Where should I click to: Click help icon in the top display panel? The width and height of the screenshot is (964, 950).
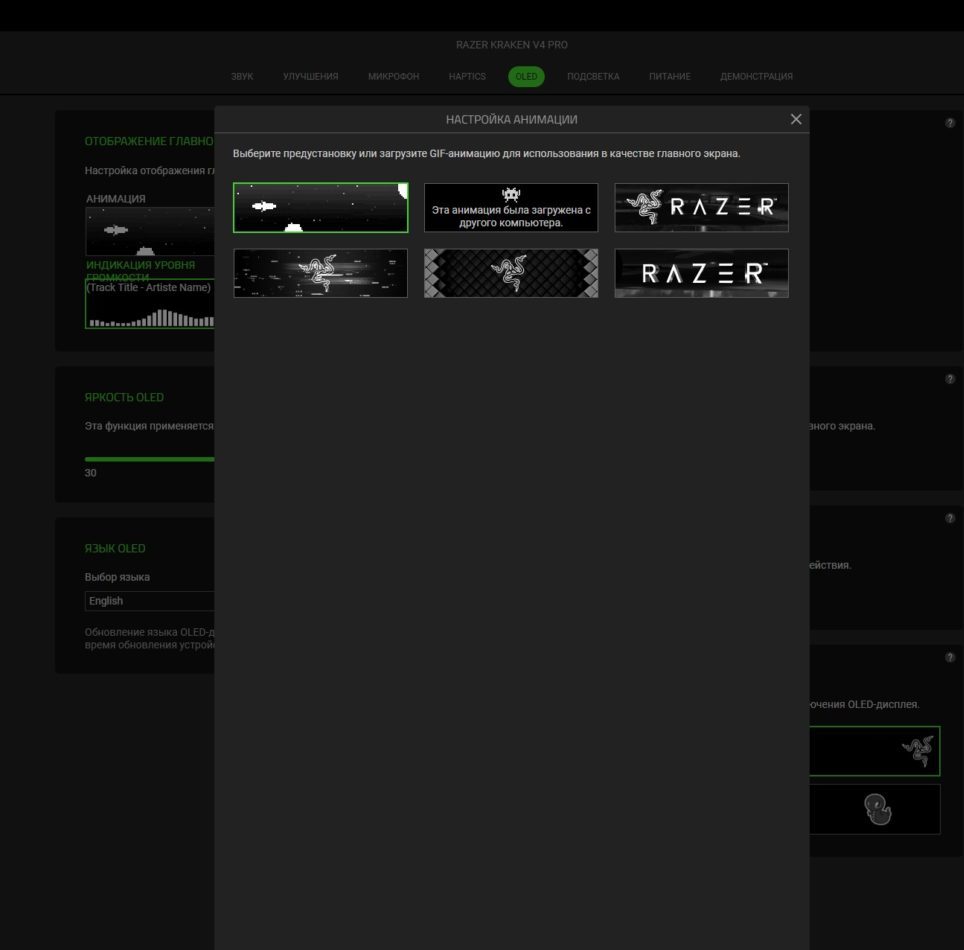tap(950, 123)
